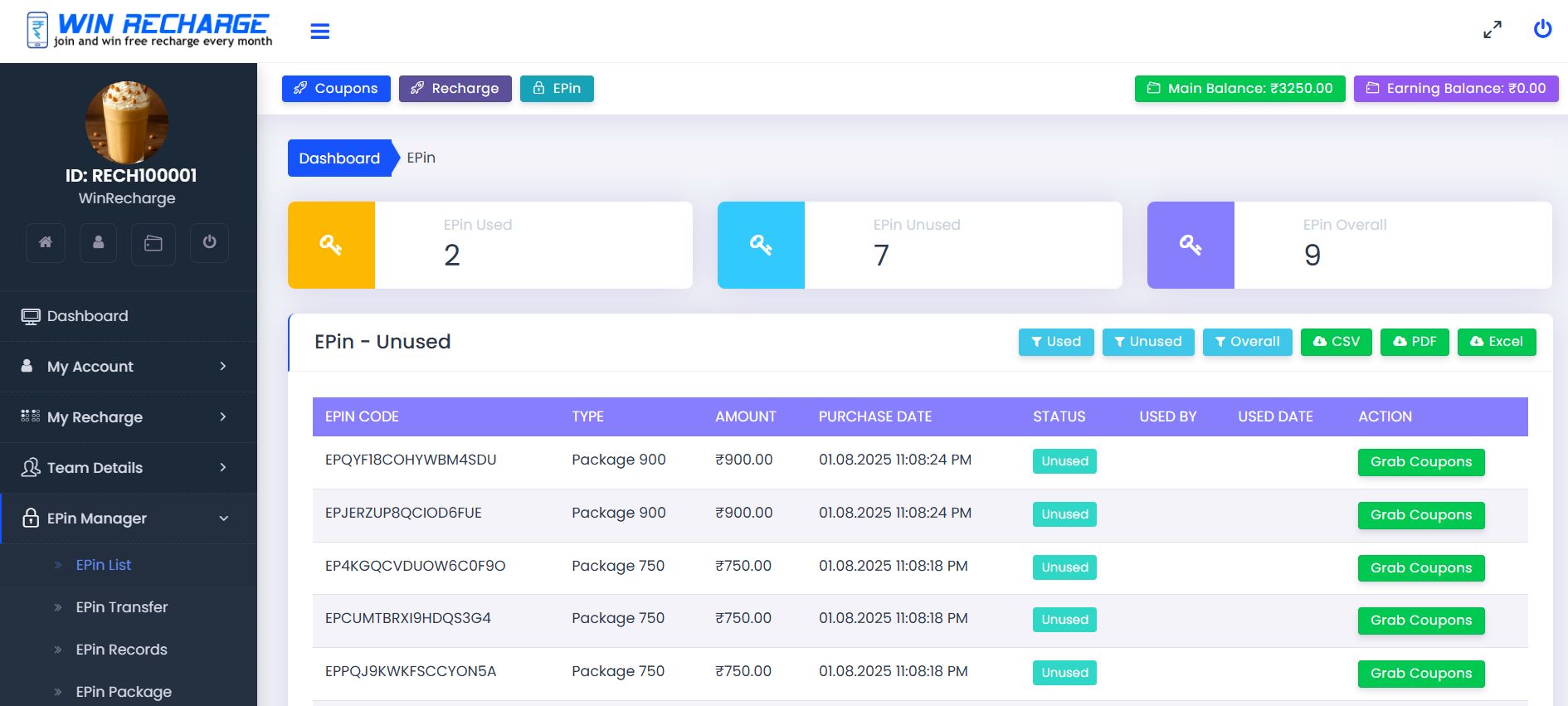Screen dimensions: 1568x706
Task: Click the purple EPin Overall key icon
Action: [x=1191, y=245]
